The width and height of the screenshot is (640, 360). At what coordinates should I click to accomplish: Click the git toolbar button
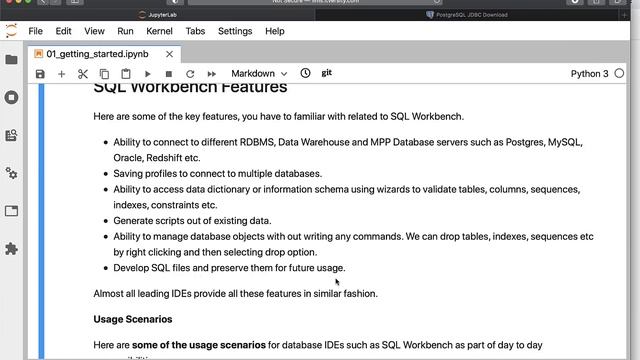327,73
